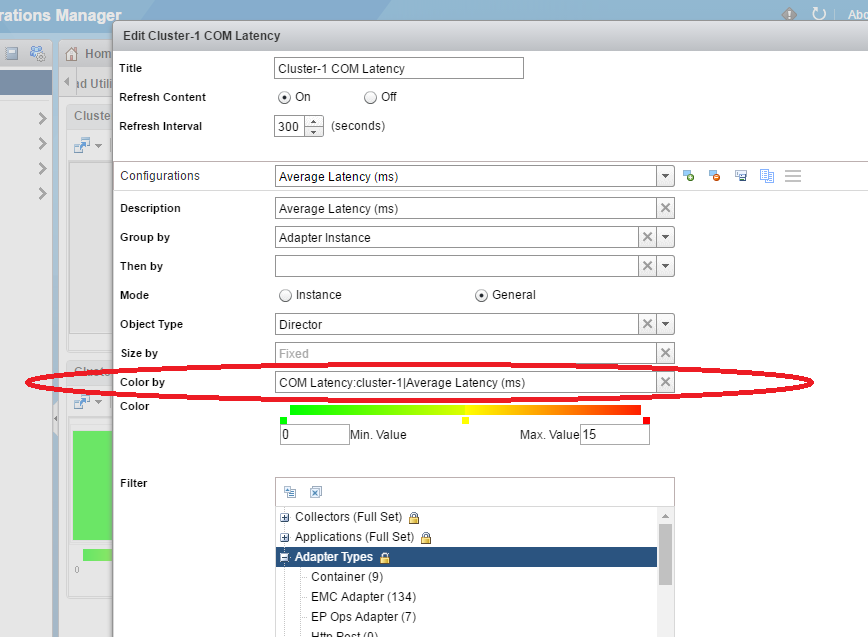This screenshot has height=637, width=868.
Task: Add a new configuration with the green plus icon
Action: click(688, 175)
